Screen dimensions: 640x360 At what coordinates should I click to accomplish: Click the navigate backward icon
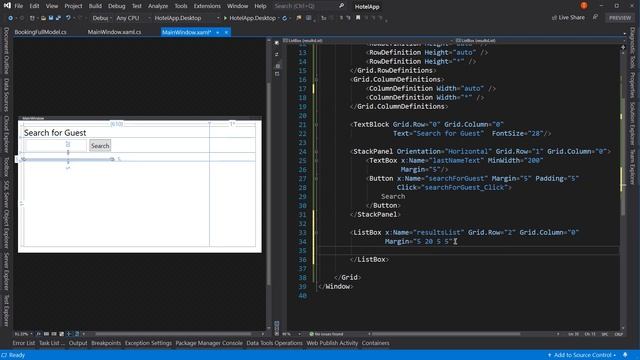(11, 18)
